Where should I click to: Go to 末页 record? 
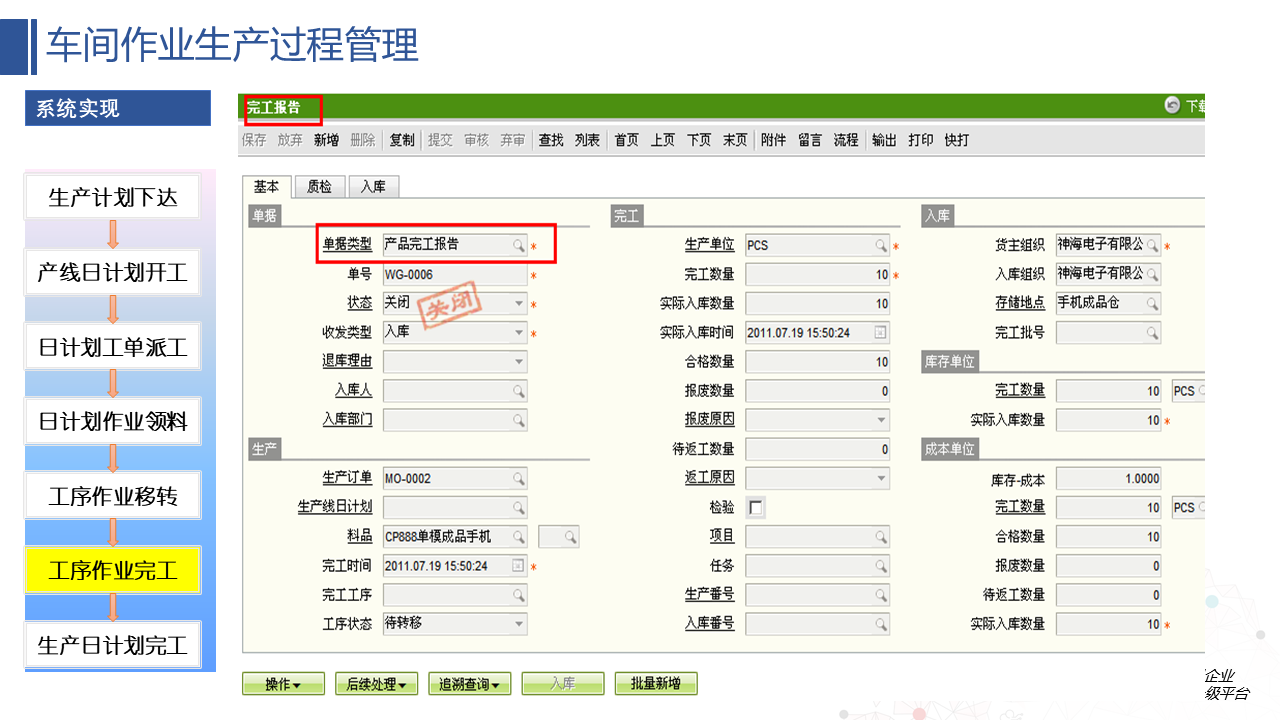(735, 140)
